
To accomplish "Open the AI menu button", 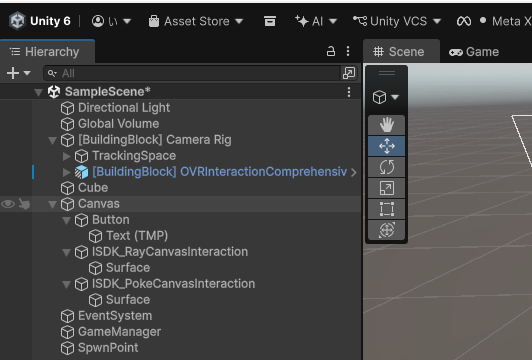I will pyautogui.click(x=316, y=21).
